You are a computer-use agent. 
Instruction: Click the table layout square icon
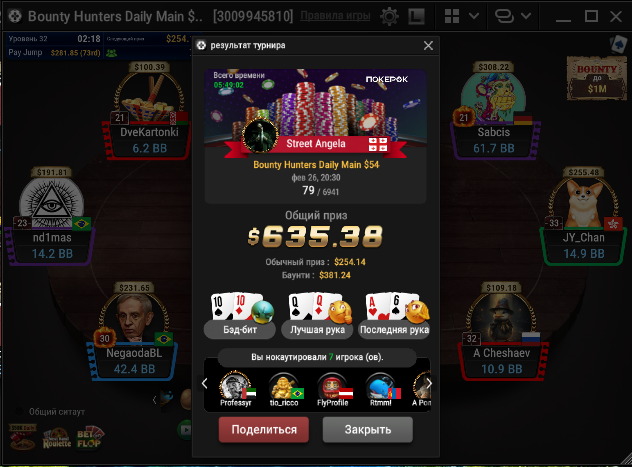(416, 17)
